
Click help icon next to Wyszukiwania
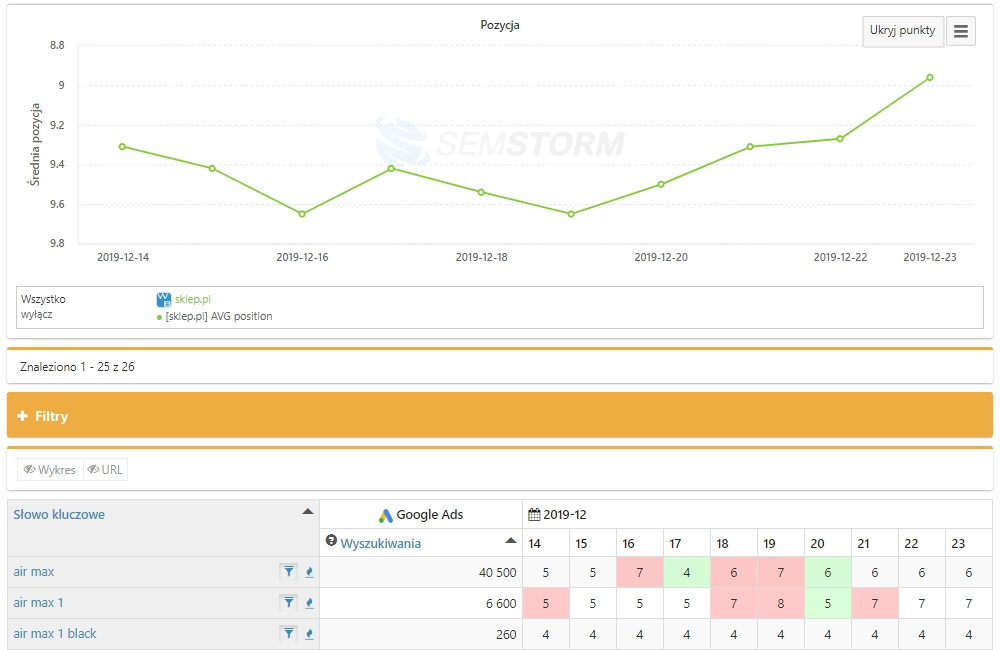coord(332,541)
